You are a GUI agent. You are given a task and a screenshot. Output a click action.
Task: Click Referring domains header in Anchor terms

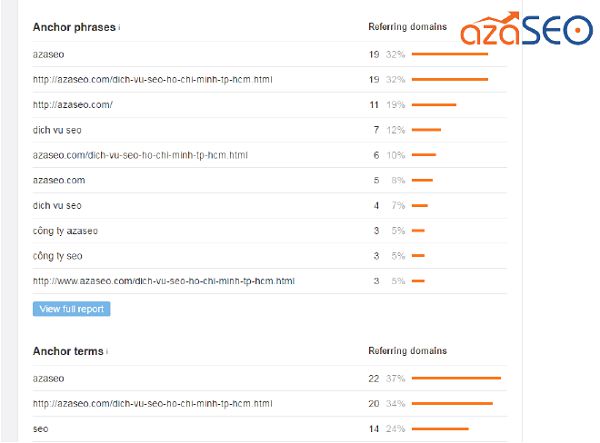(x=407, y=351)
